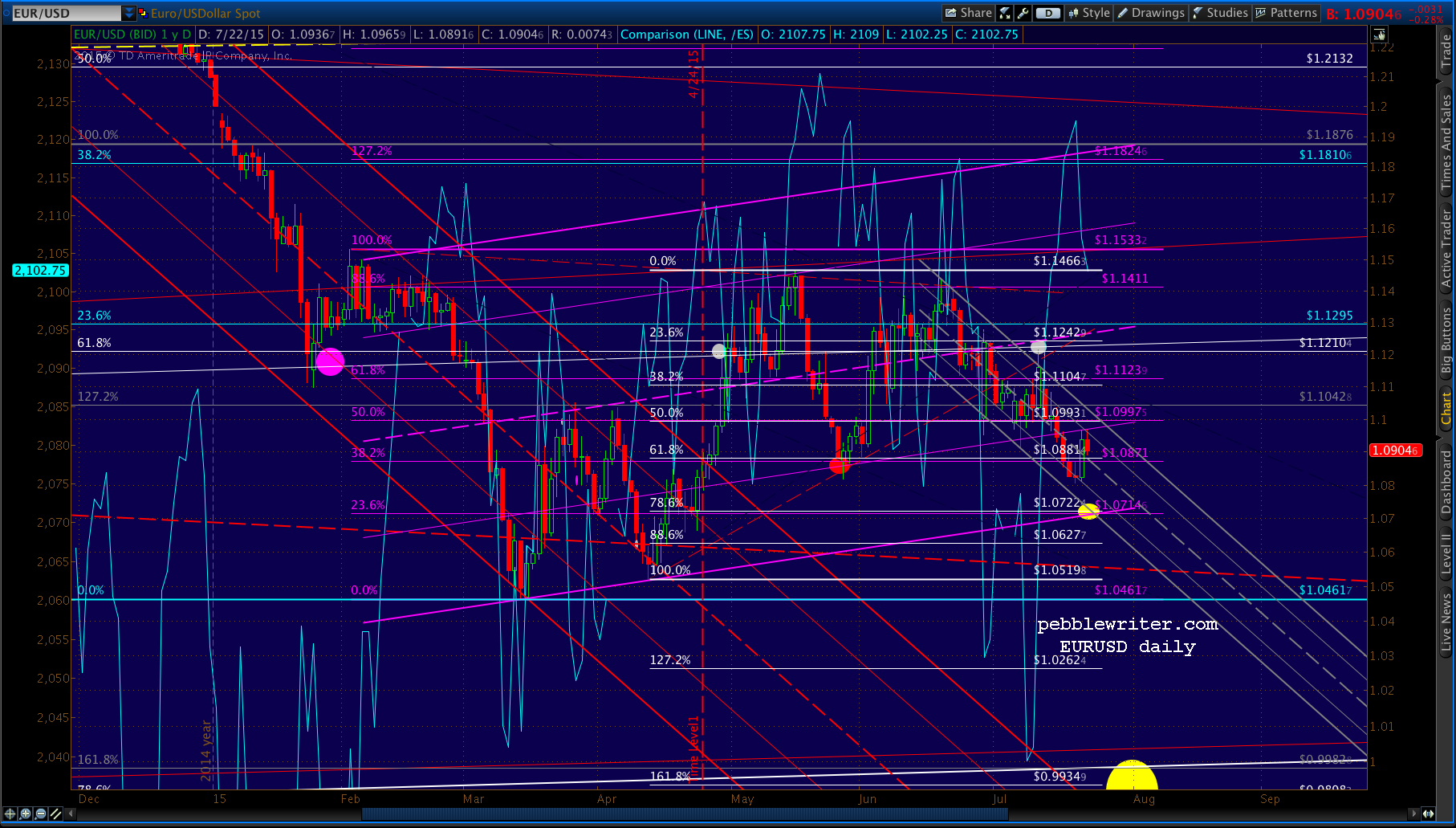The width and height of the screenshot is (1456, 828).
Task: Open the Trade side tab
Action: coord(1446,51)
